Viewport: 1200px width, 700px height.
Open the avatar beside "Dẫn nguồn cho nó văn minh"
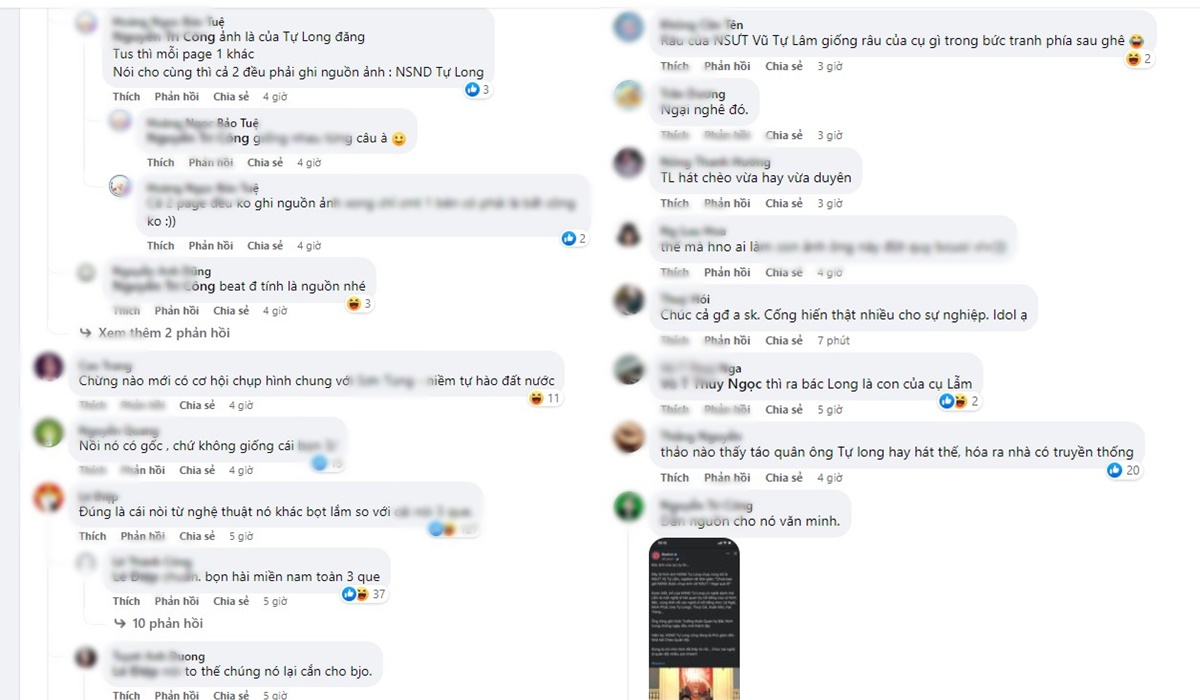pos(628,506)
